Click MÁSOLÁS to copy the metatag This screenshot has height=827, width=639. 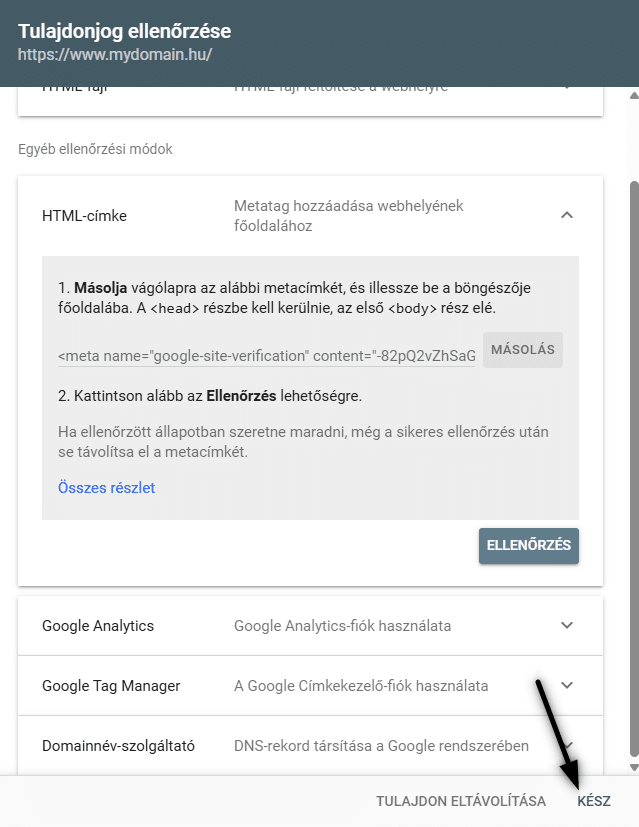(522, 349)
